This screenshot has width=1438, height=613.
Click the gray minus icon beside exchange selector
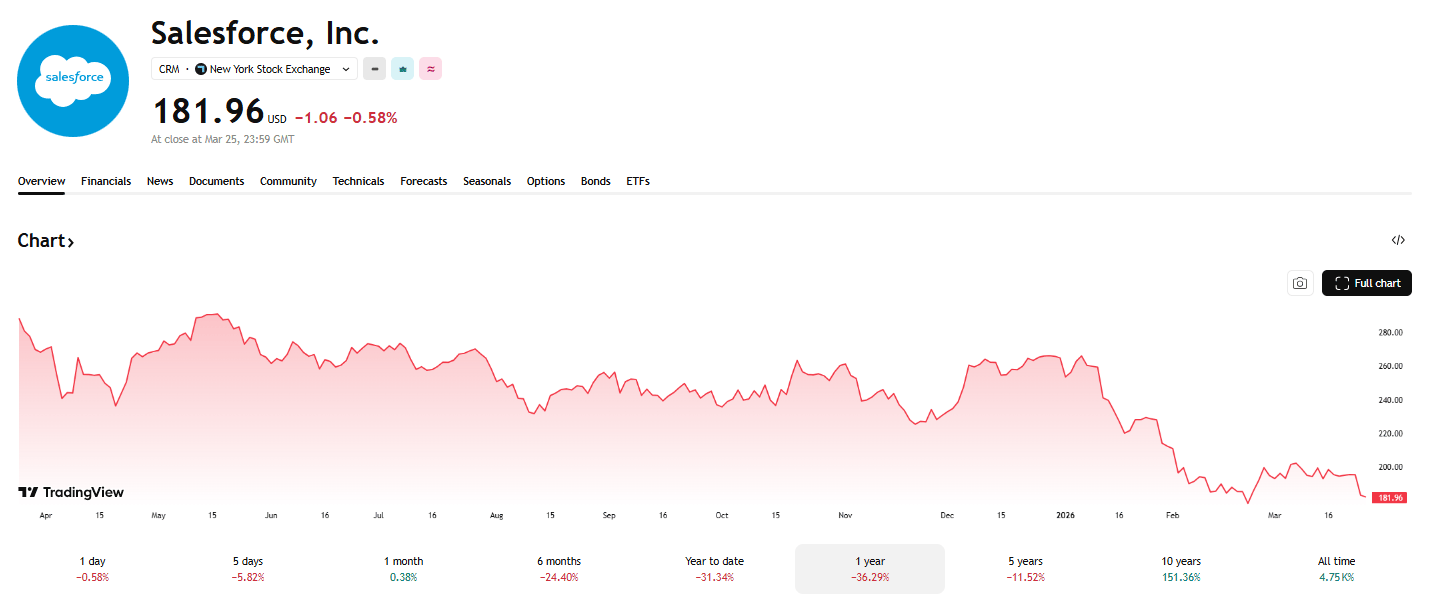pos(374,68)
